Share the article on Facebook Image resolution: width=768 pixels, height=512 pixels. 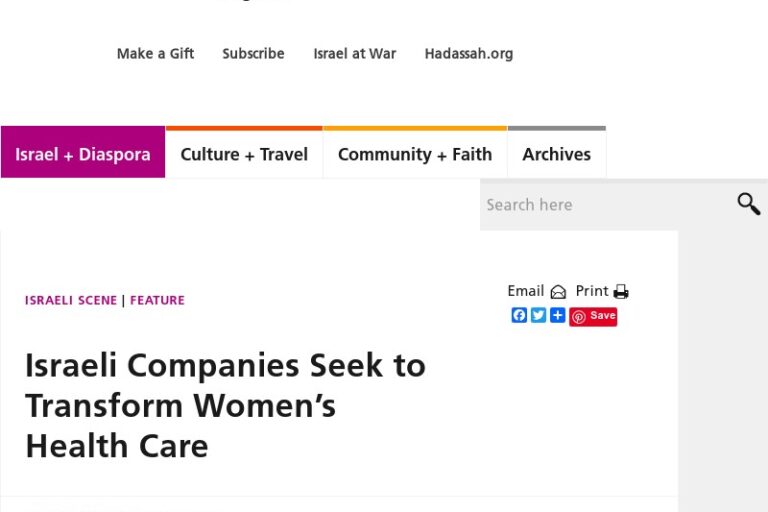pyautogui.click(x=519, y=315)
